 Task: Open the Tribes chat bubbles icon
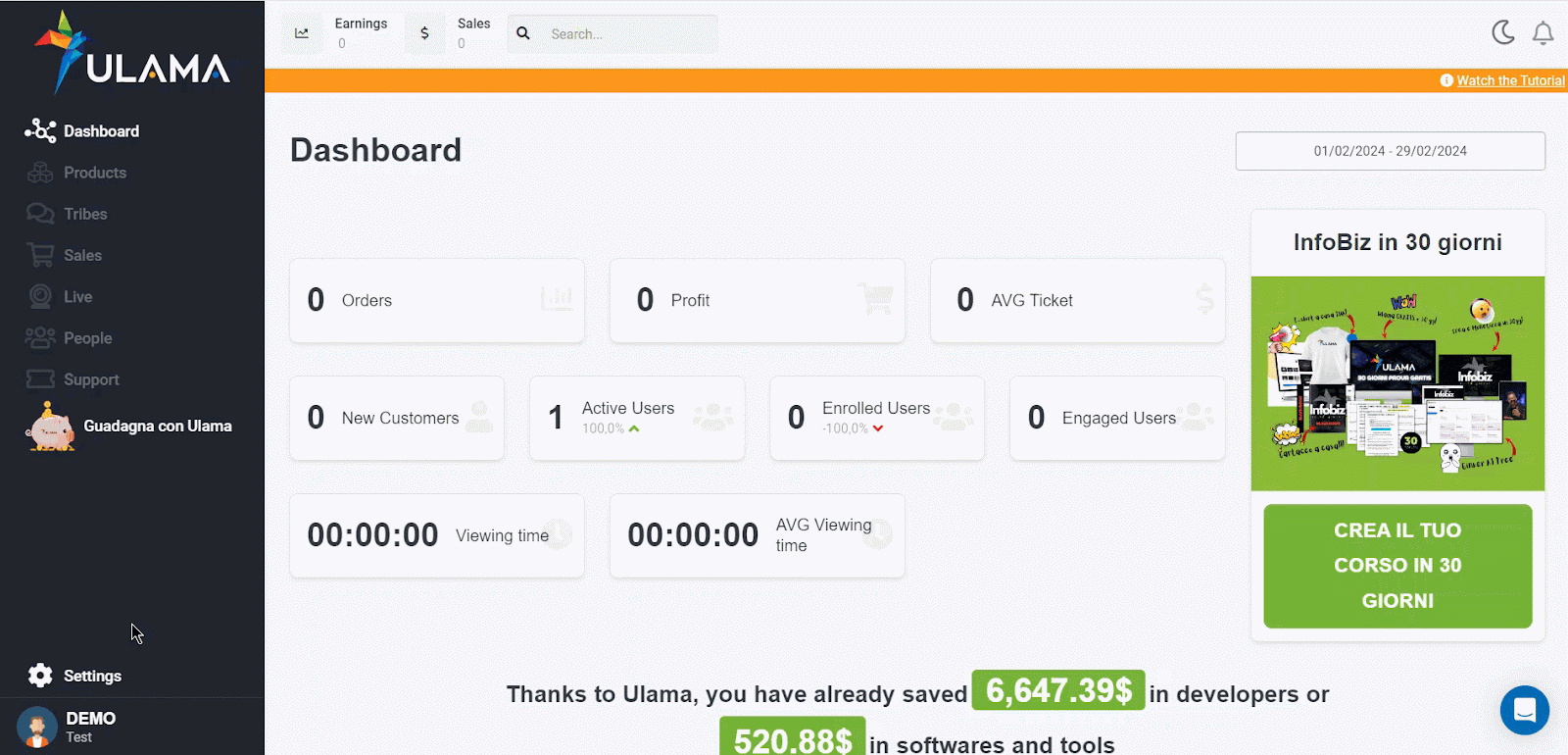pyautogui.click(x=40, y=214)
